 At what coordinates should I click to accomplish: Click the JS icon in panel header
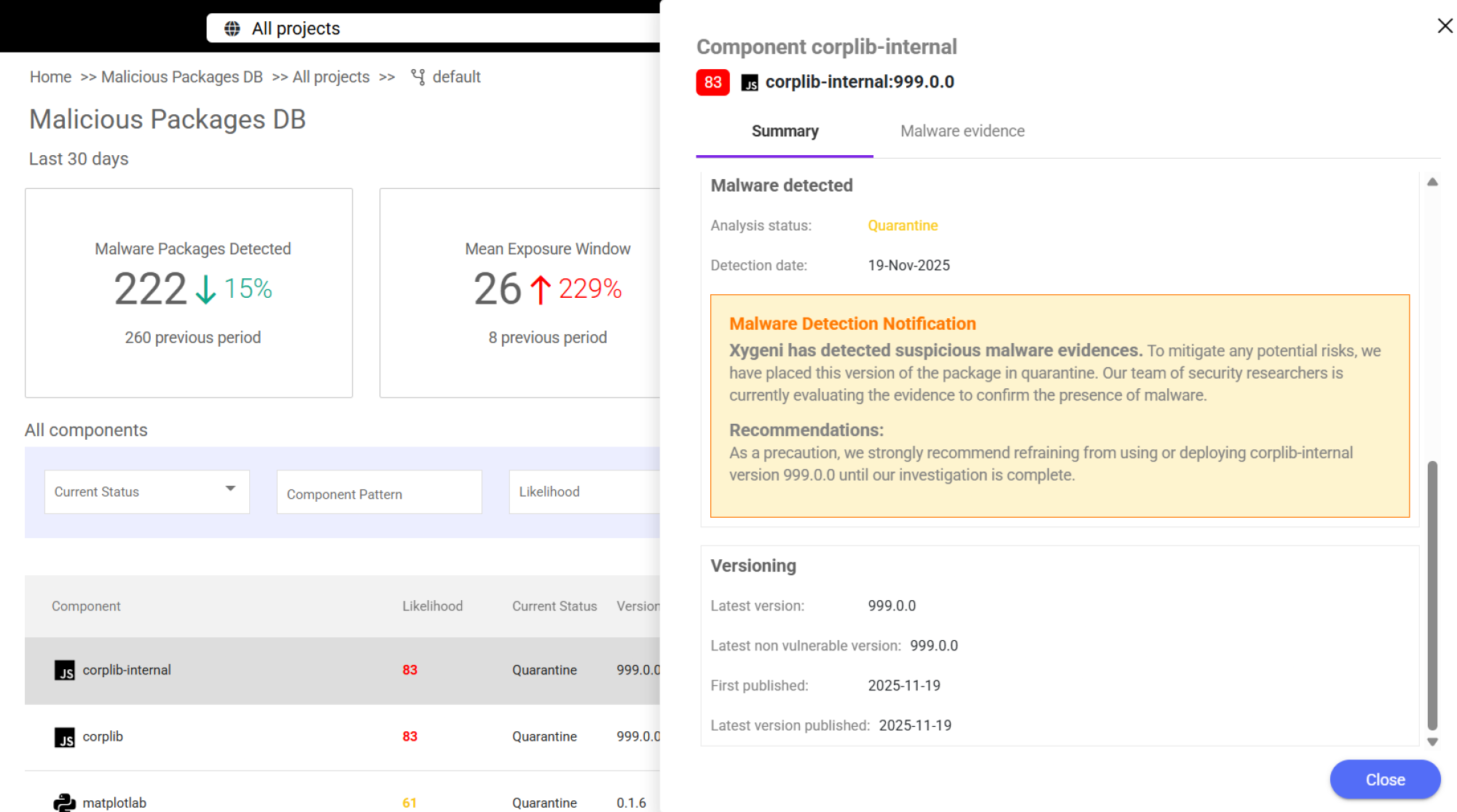pos(750,82)
